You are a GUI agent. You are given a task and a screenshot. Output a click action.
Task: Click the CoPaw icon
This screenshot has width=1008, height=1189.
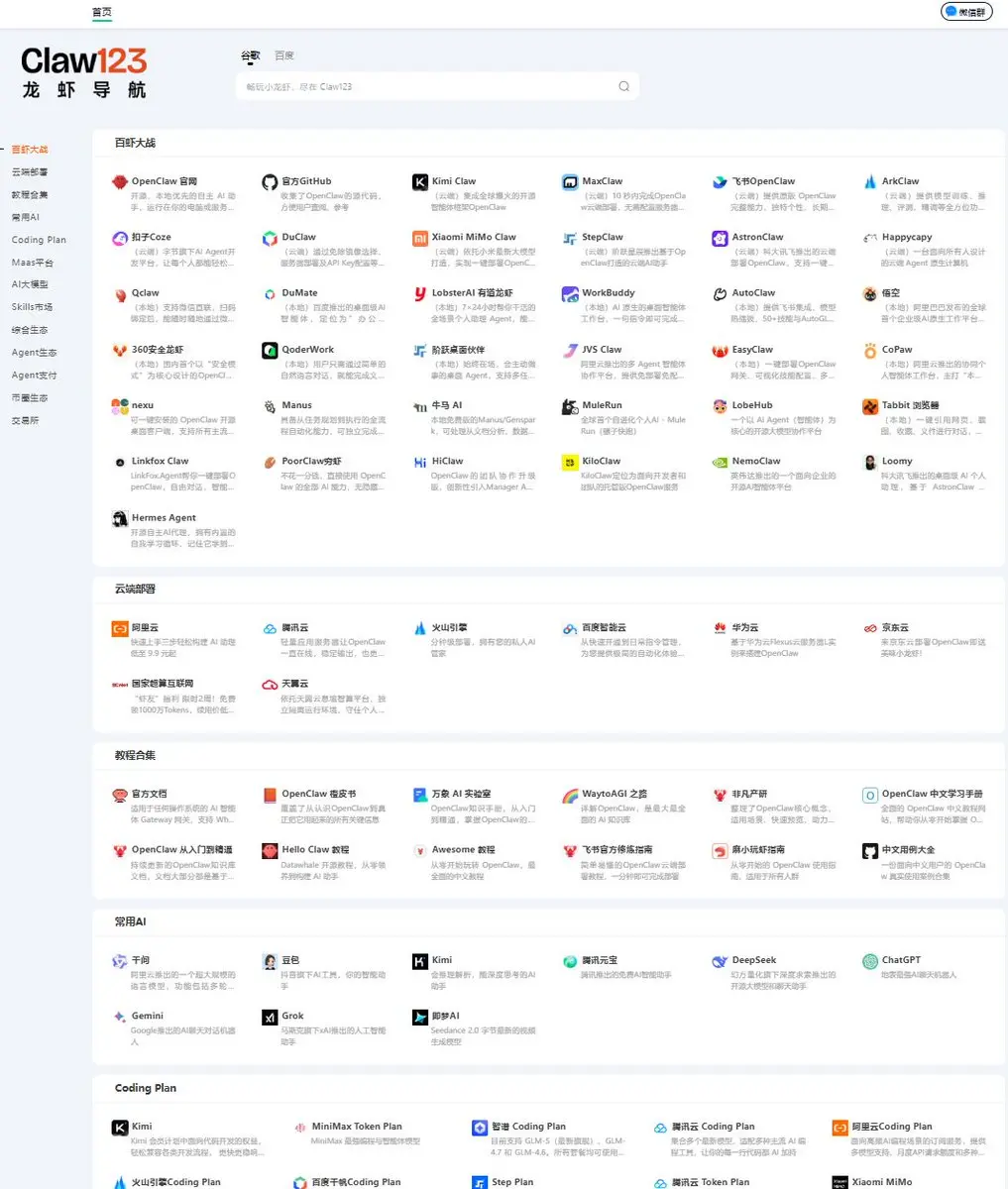pos(870,350)
